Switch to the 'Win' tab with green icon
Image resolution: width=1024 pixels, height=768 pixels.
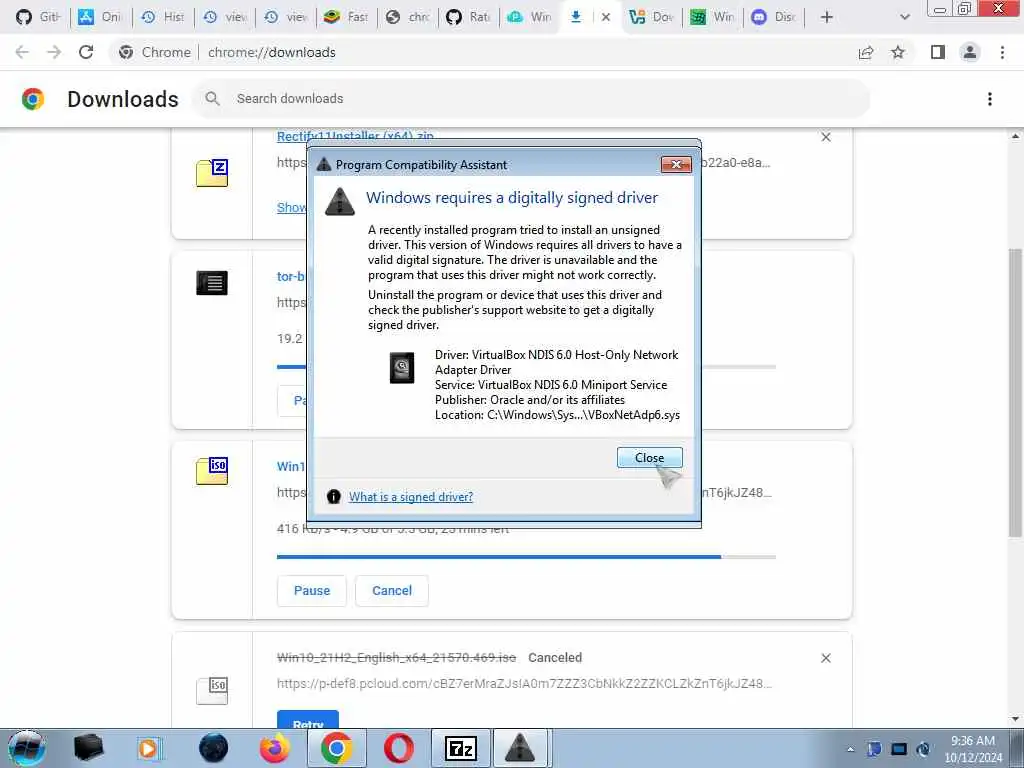pos(713,17)
